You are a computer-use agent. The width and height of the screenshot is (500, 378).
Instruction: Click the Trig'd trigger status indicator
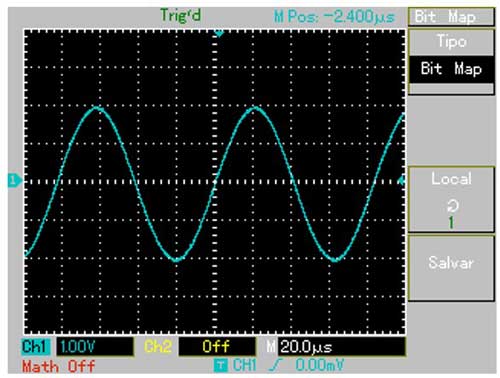click(180, 15)
